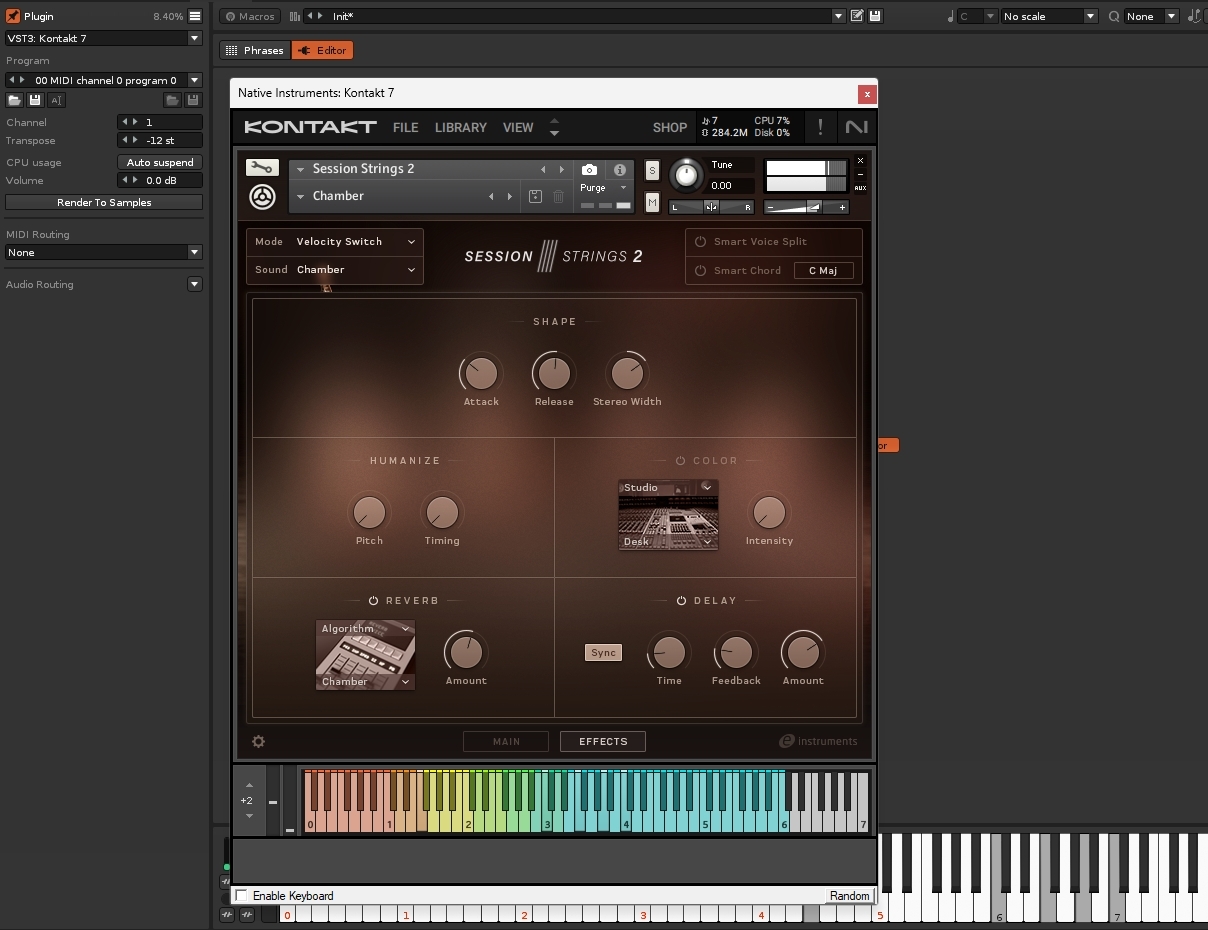Open Kontakt VIEW menu
The height and width of the screenshot is (930, 1208).
click(x=518, y=128)
